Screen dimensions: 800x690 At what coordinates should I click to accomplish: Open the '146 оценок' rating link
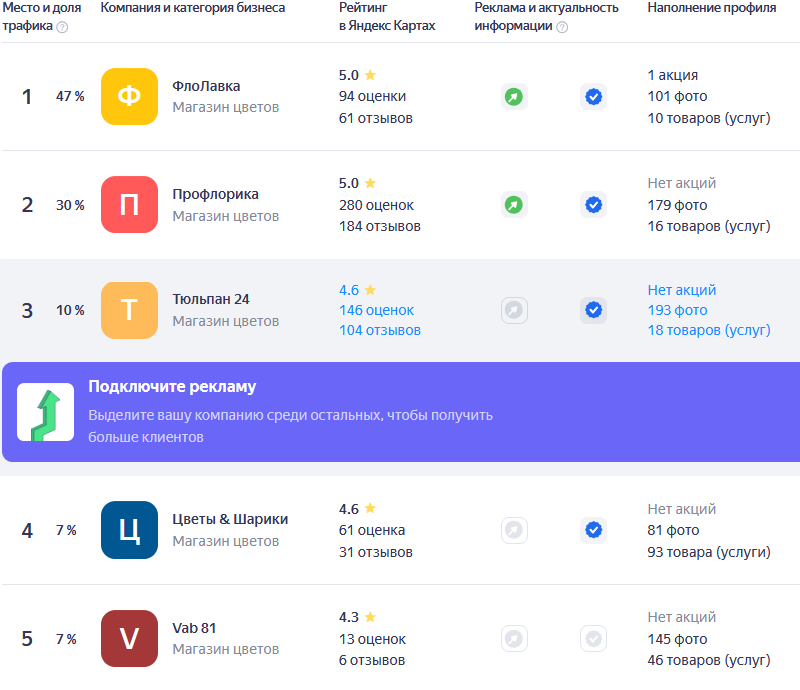pos(377,310)
